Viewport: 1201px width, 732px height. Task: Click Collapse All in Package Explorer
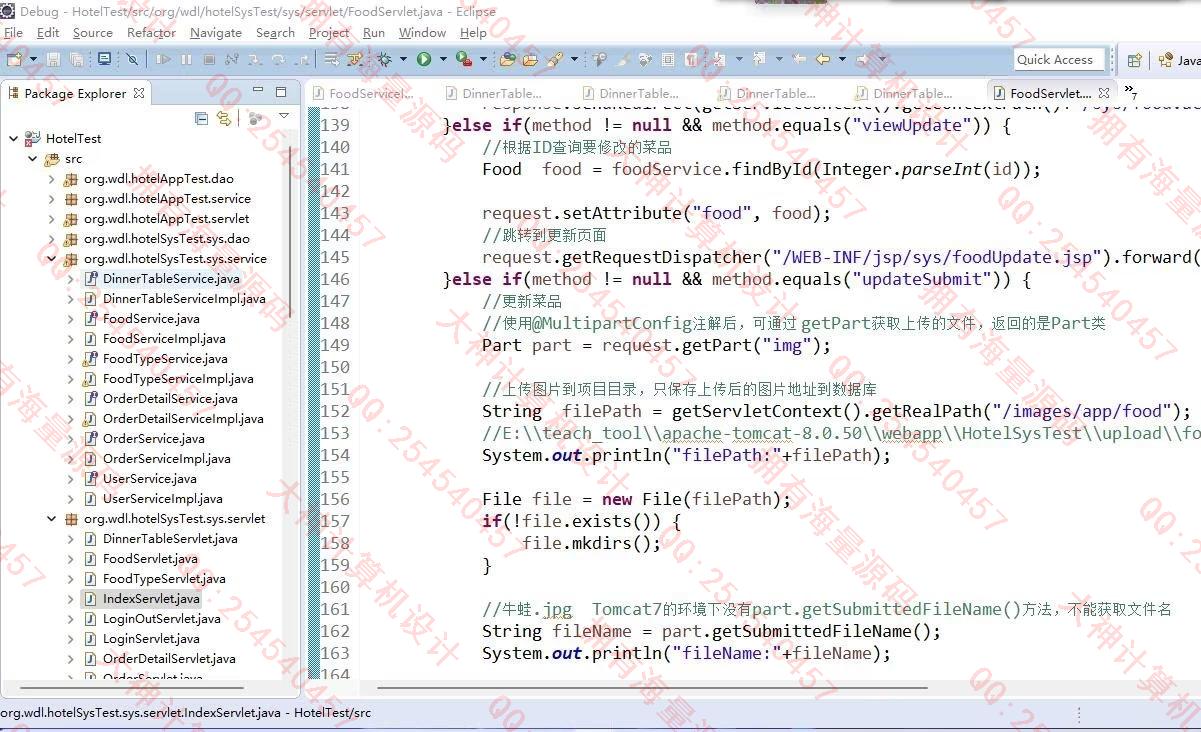pos(202,118)
